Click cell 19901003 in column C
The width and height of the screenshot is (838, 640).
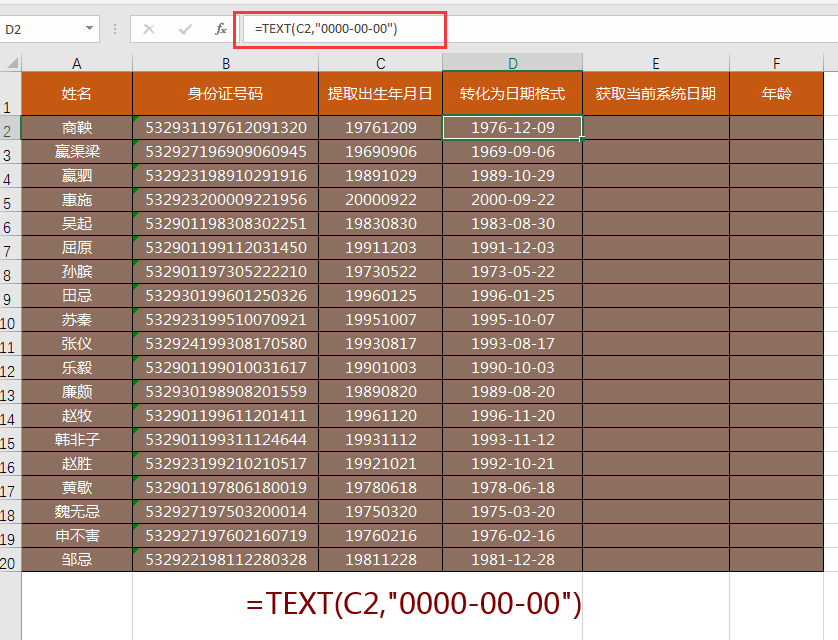point(381,368)
